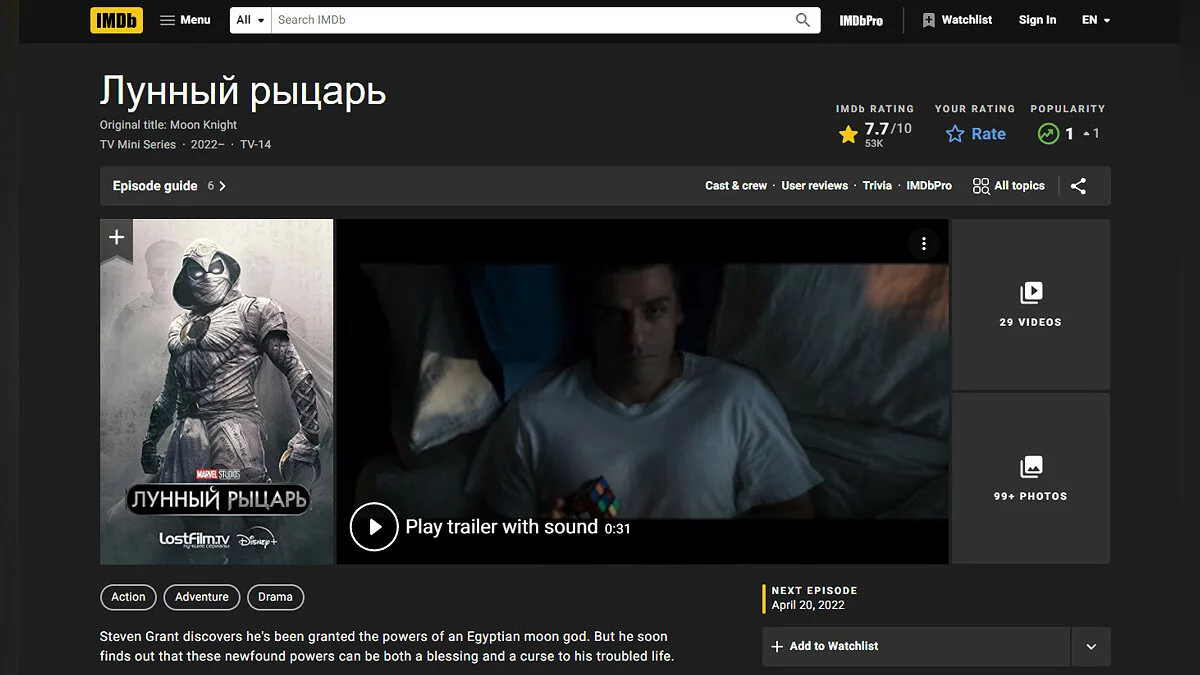
Task: Play the trailer with the play button
Action: 374,527
